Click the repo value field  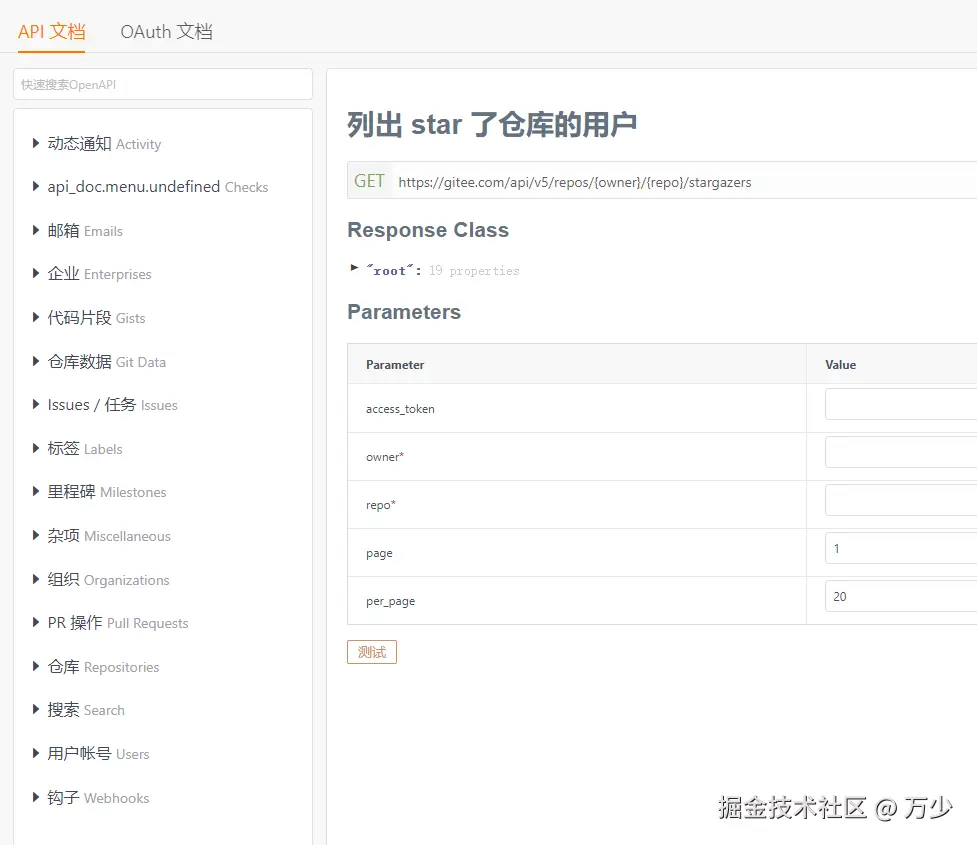(901, 500)
